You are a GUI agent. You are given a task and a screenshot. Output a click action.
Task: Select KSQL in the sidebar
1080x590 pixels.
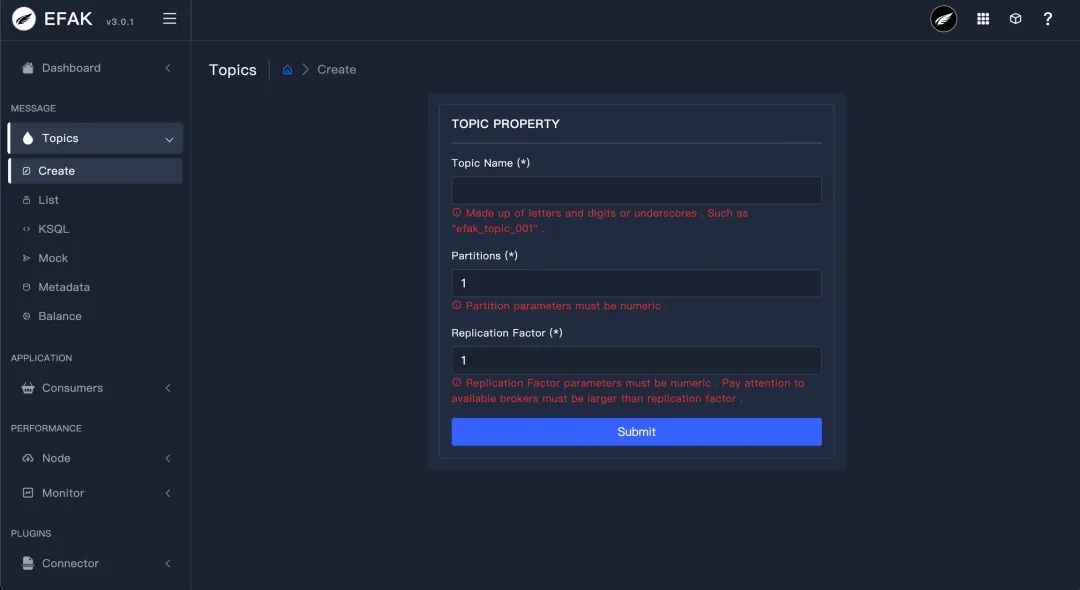click(x=53, y=229)
